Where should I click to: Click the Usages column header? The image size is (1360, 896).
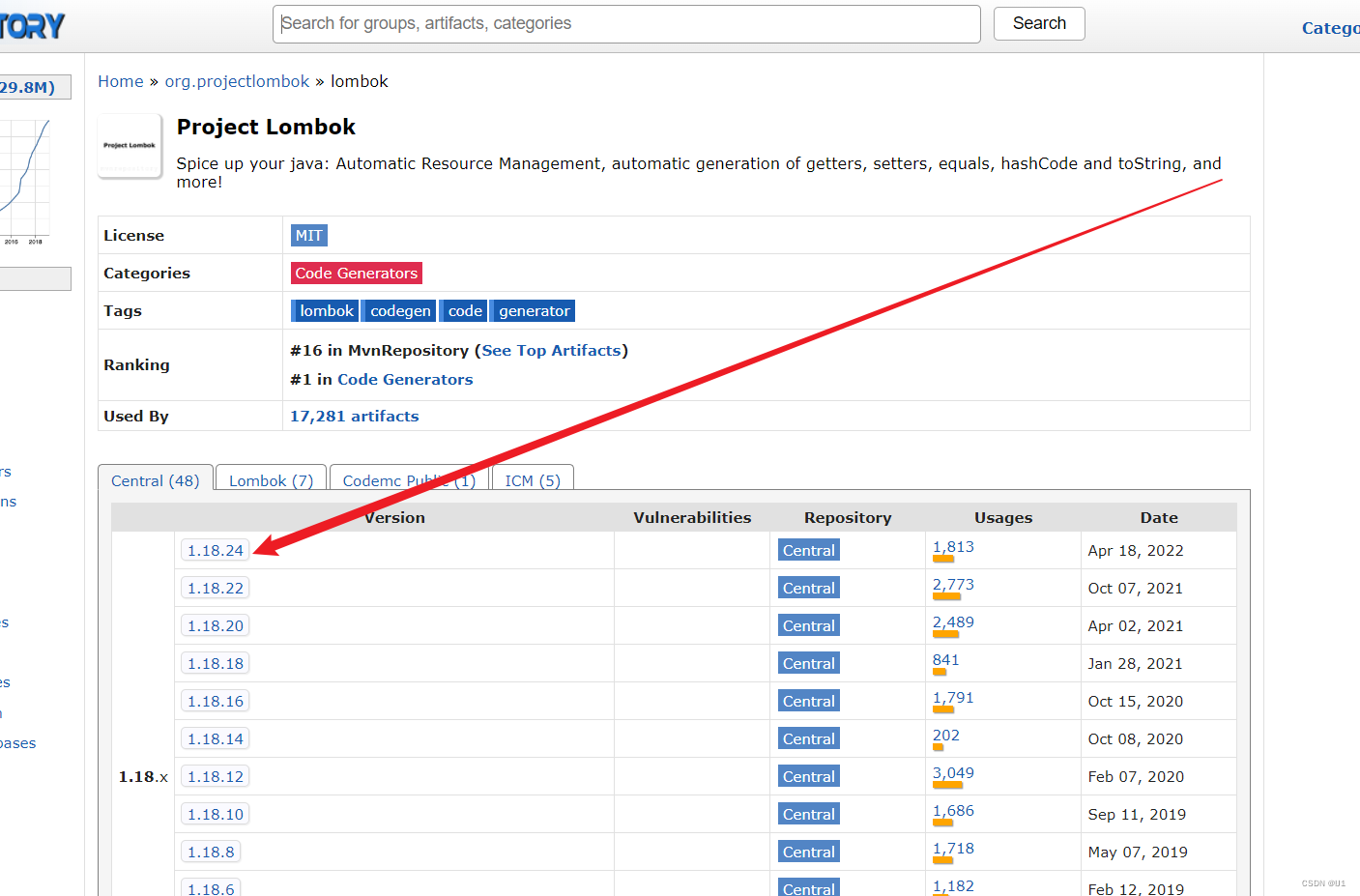point(1003,517)
